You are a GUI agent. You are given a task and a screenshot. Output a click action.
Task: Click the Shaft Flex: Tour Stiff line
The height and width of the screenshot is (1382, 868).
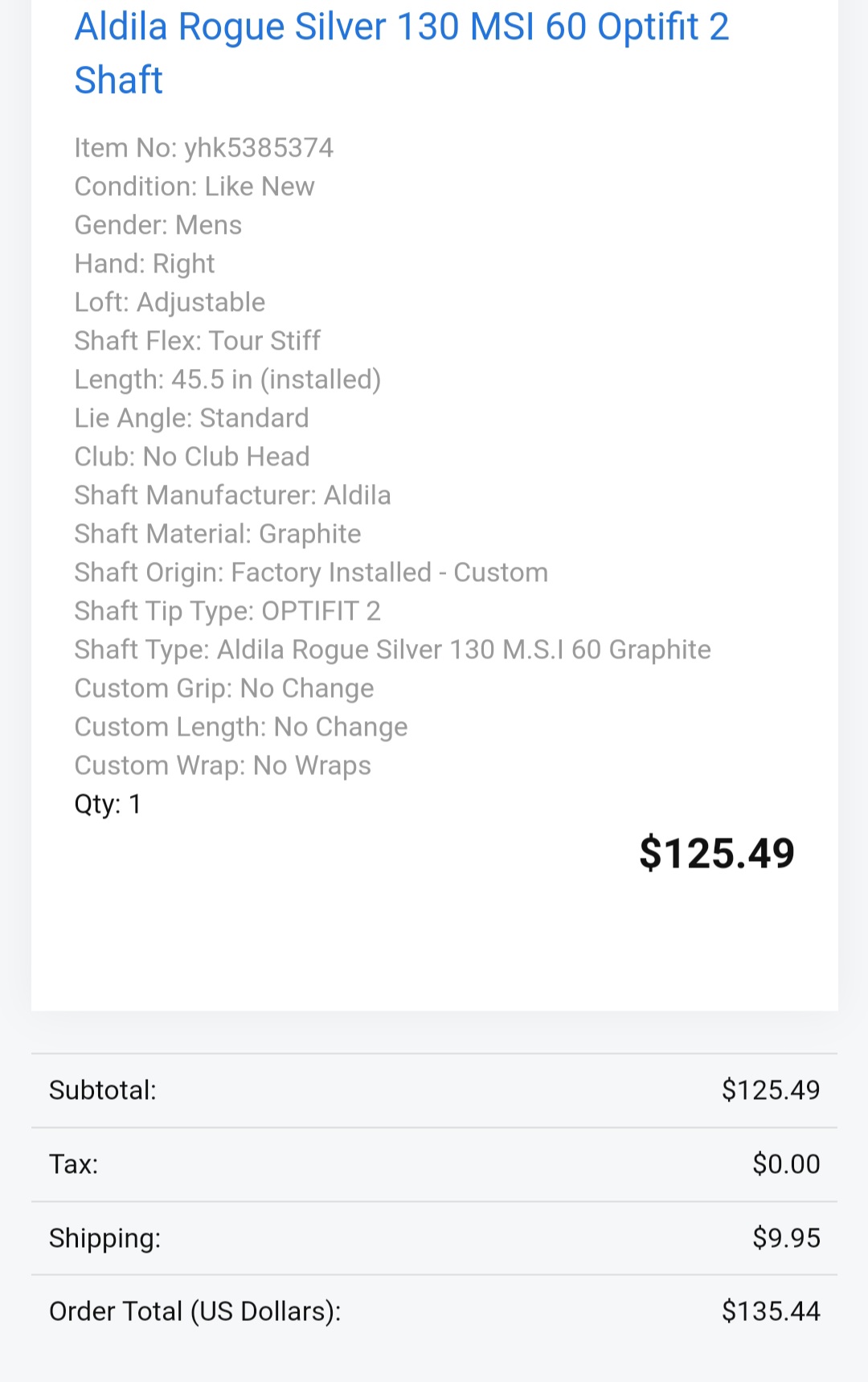point(197,341)
